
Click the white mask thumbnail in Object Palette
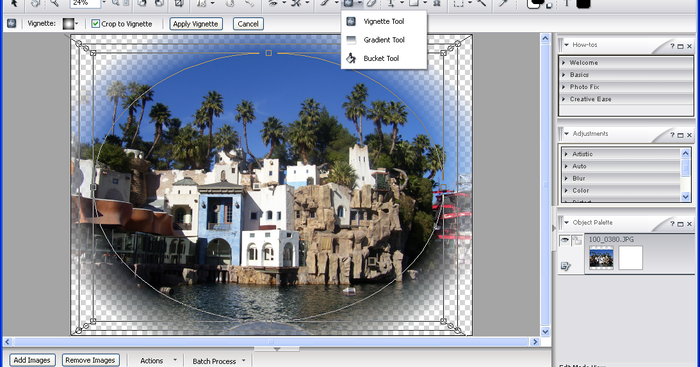coord(630,258)
